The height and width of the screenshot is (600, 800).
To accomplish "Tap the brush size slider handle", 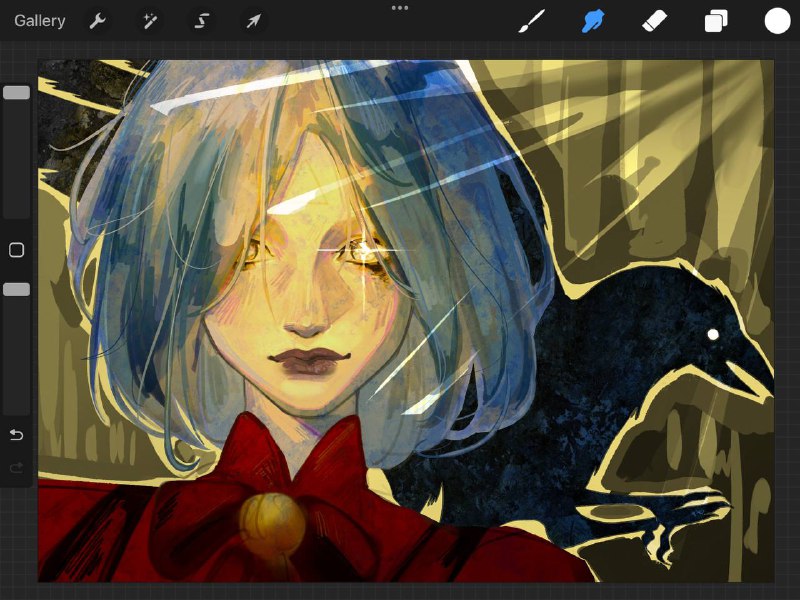I will (x=16, y=93).
